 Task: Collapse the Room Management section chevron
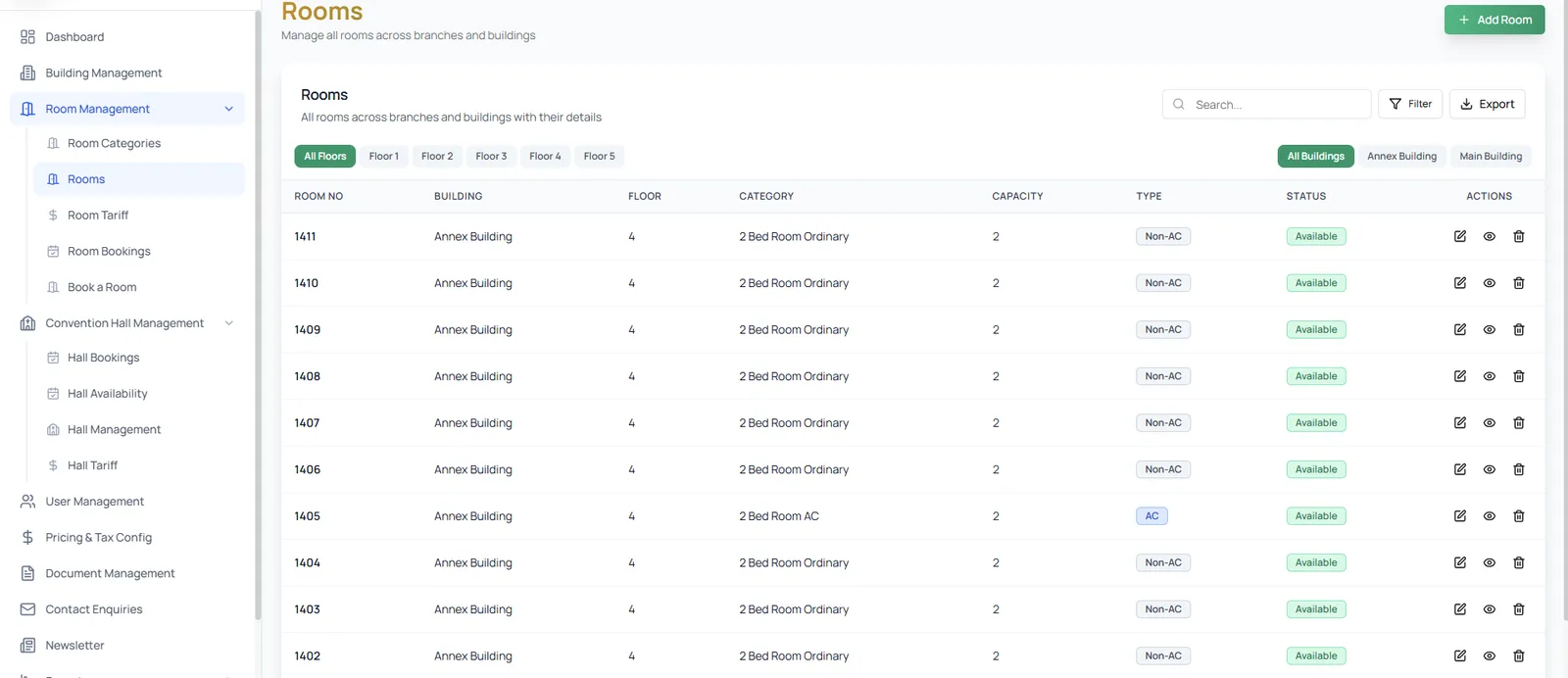point(229,109)
